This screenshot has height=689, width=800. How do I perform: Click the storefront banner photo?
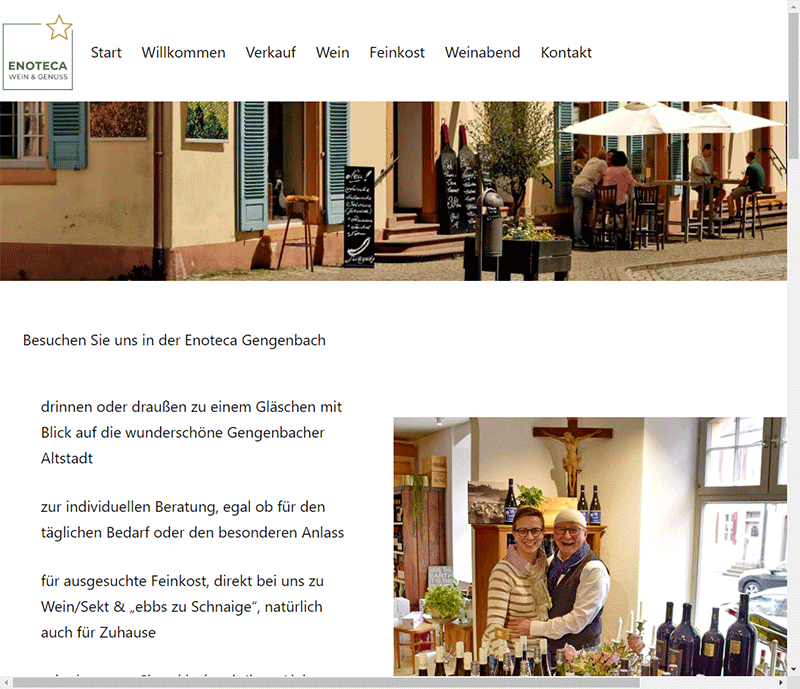click(393, 191)
